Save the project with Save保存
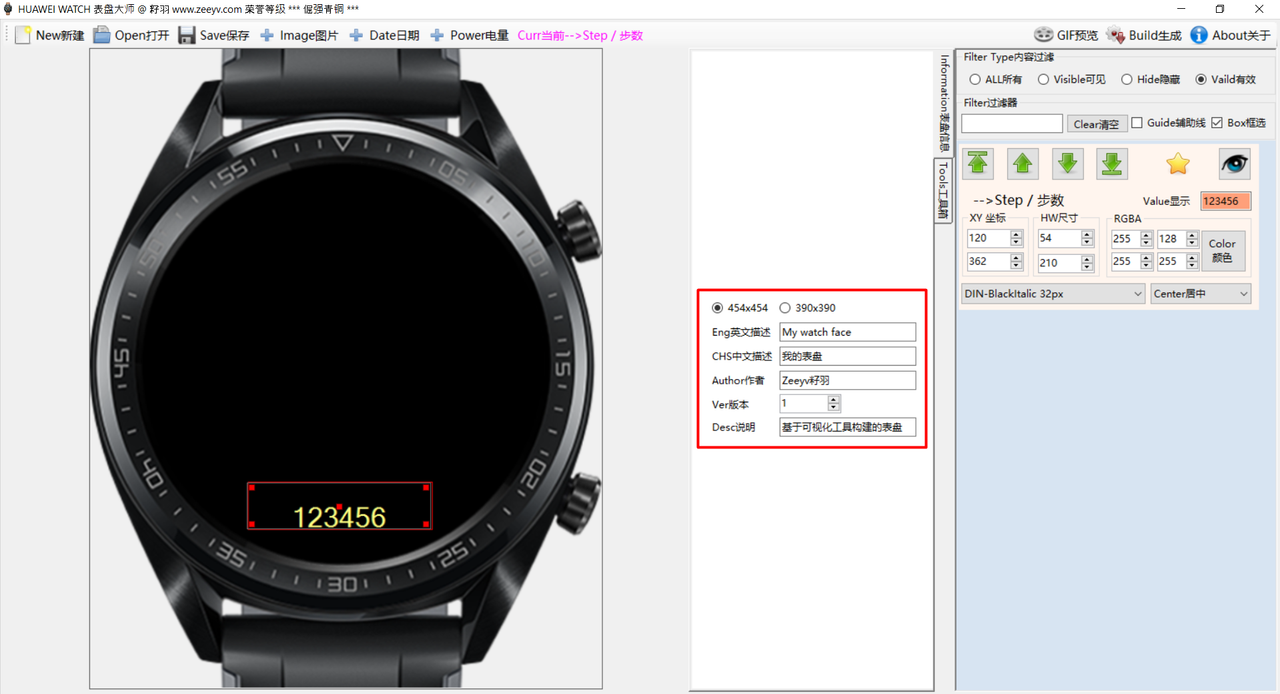The height and width of the screenshot is (694, 1280). coord(214,35)
